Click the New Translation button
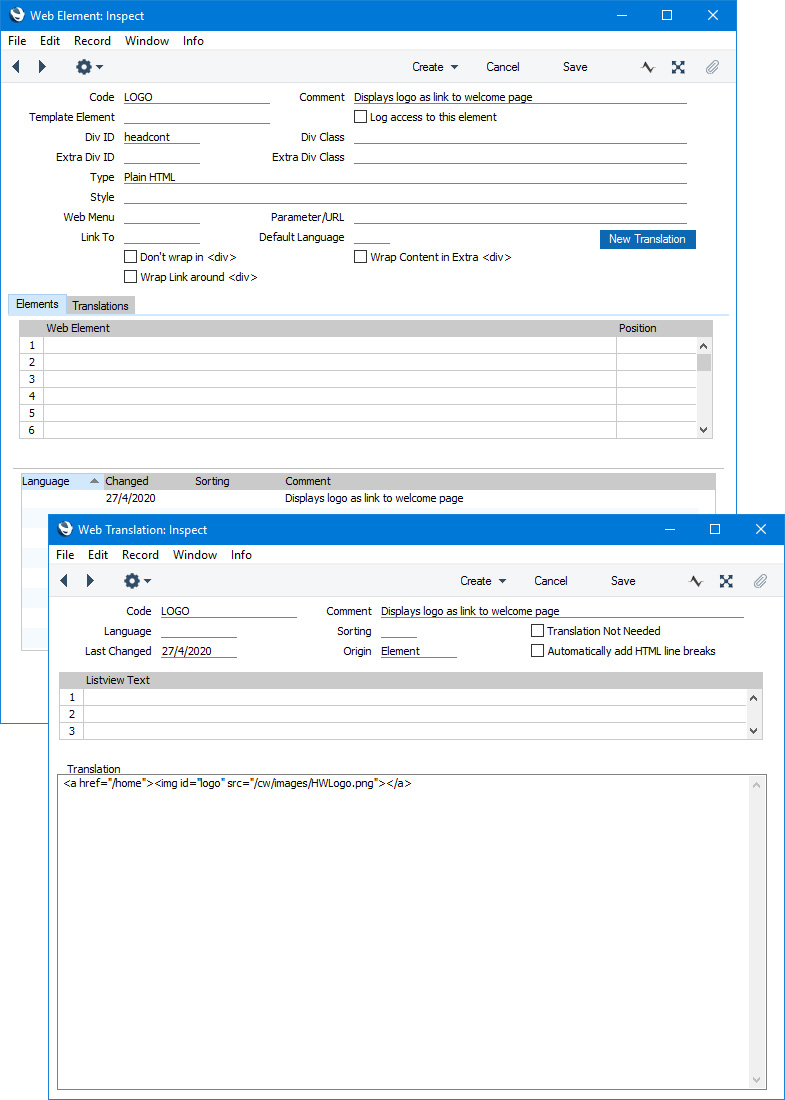 click(x=648, y=239)
